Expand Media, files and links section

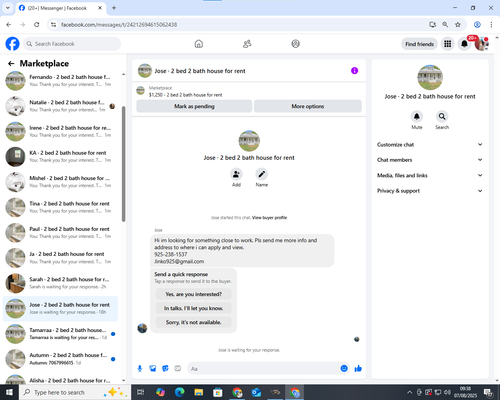point(430,175)
